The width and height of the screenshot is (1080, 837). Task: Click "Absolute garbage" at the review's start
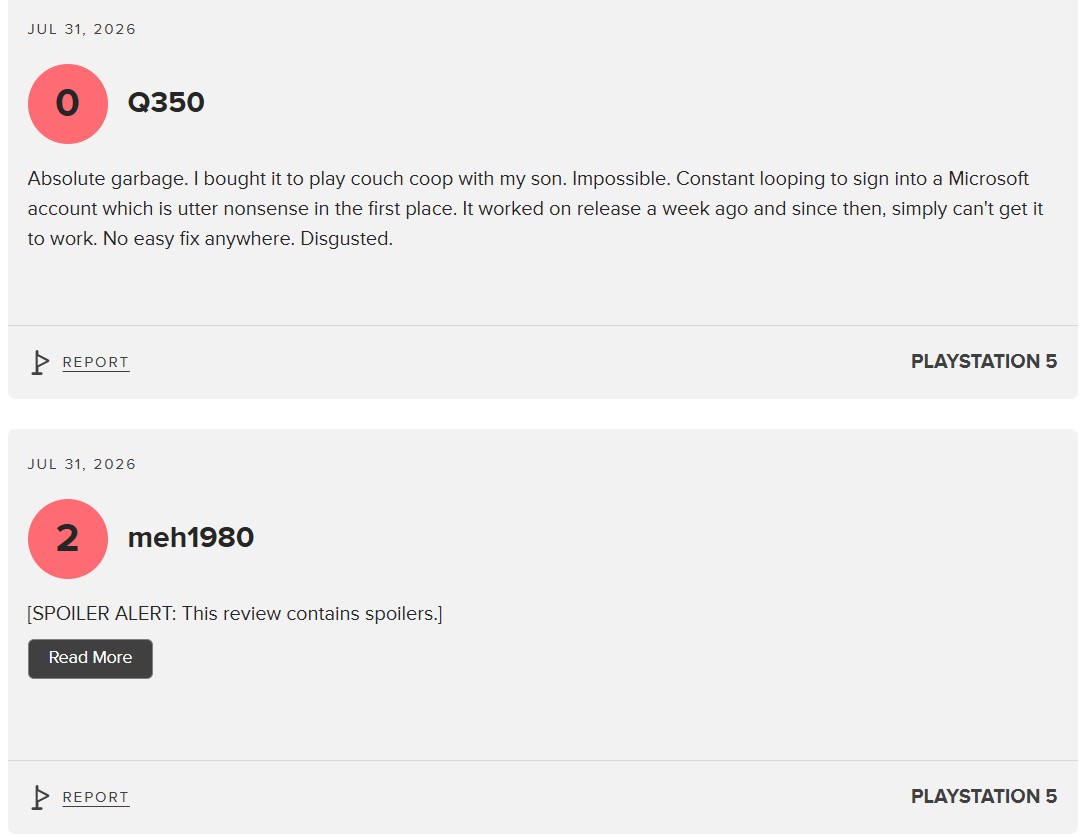tap(107, 179)
